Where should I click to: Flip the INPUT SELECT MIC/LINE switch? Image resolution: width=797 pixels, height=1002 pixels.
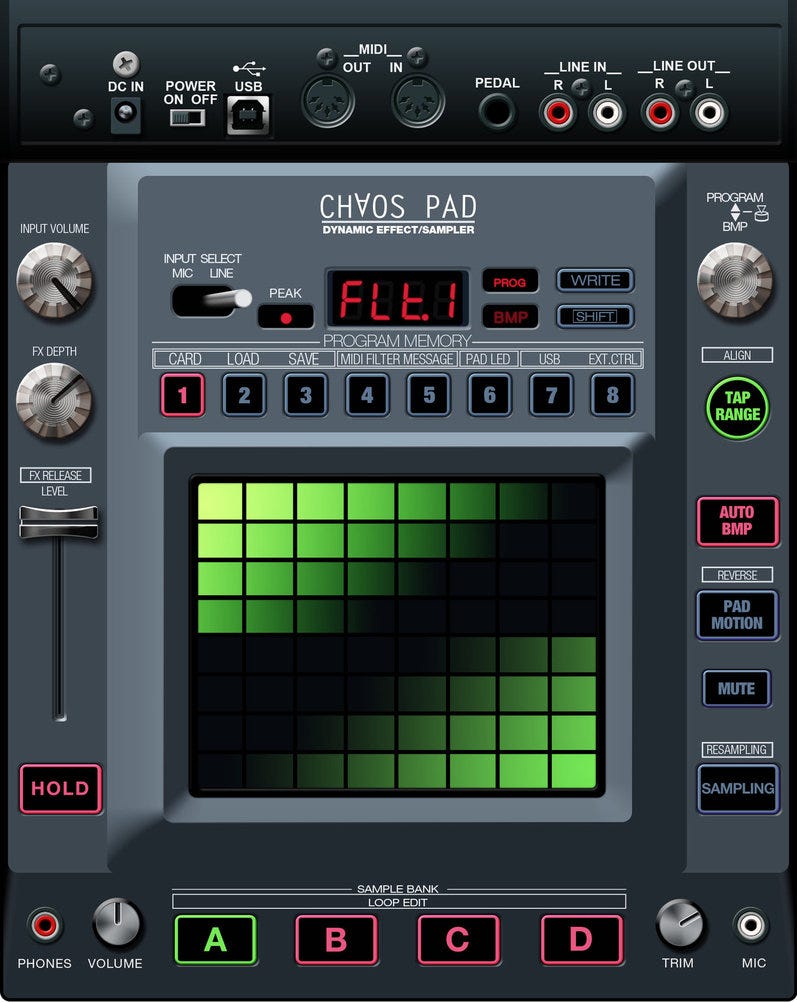click(x=211, y=300)
